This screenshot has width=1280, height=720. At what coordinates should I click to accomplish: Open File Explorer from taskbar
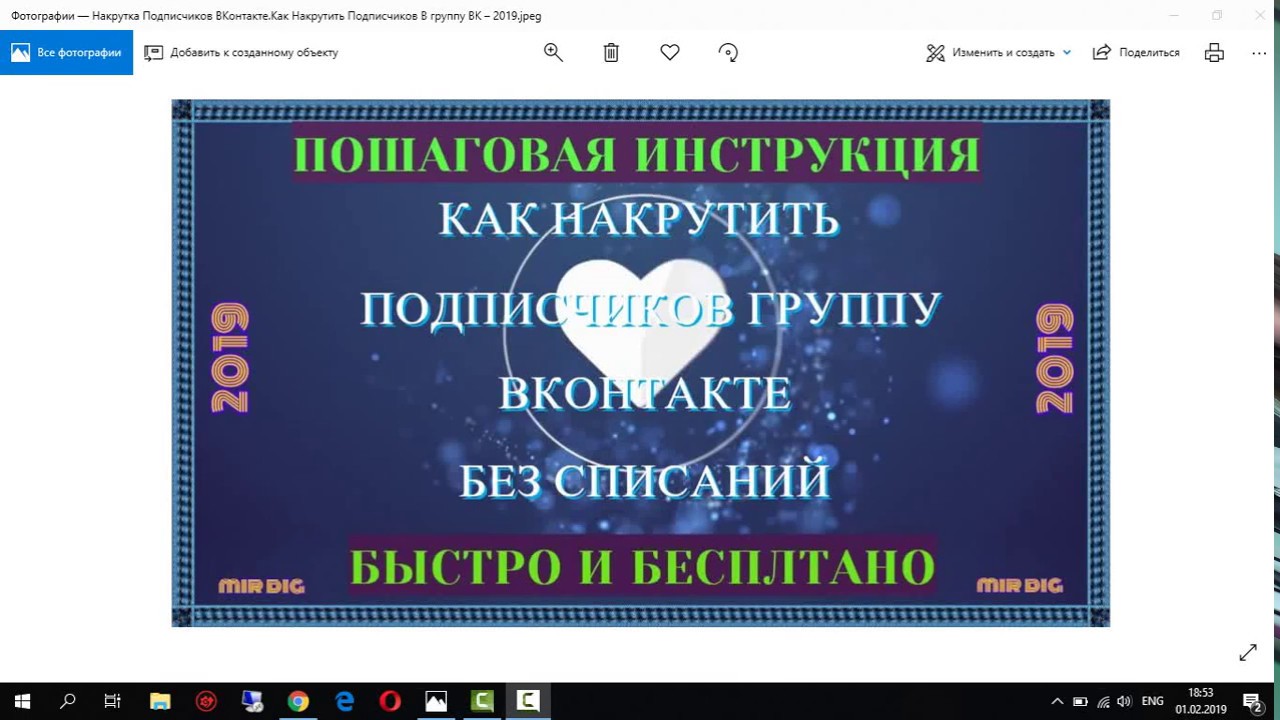click(x=160, y=701)
